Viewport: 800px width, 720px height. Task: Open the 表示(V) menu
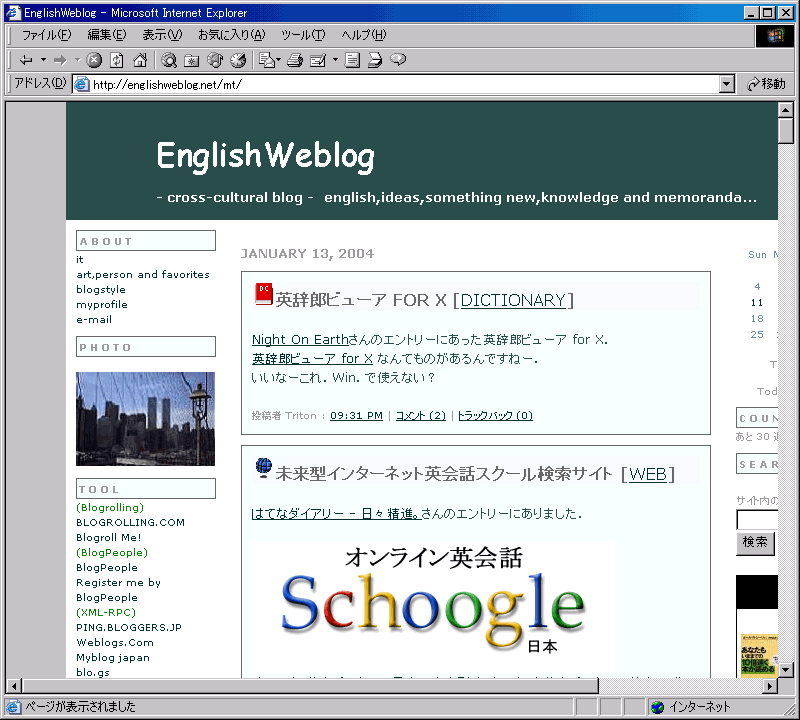[x=162, y=35]
